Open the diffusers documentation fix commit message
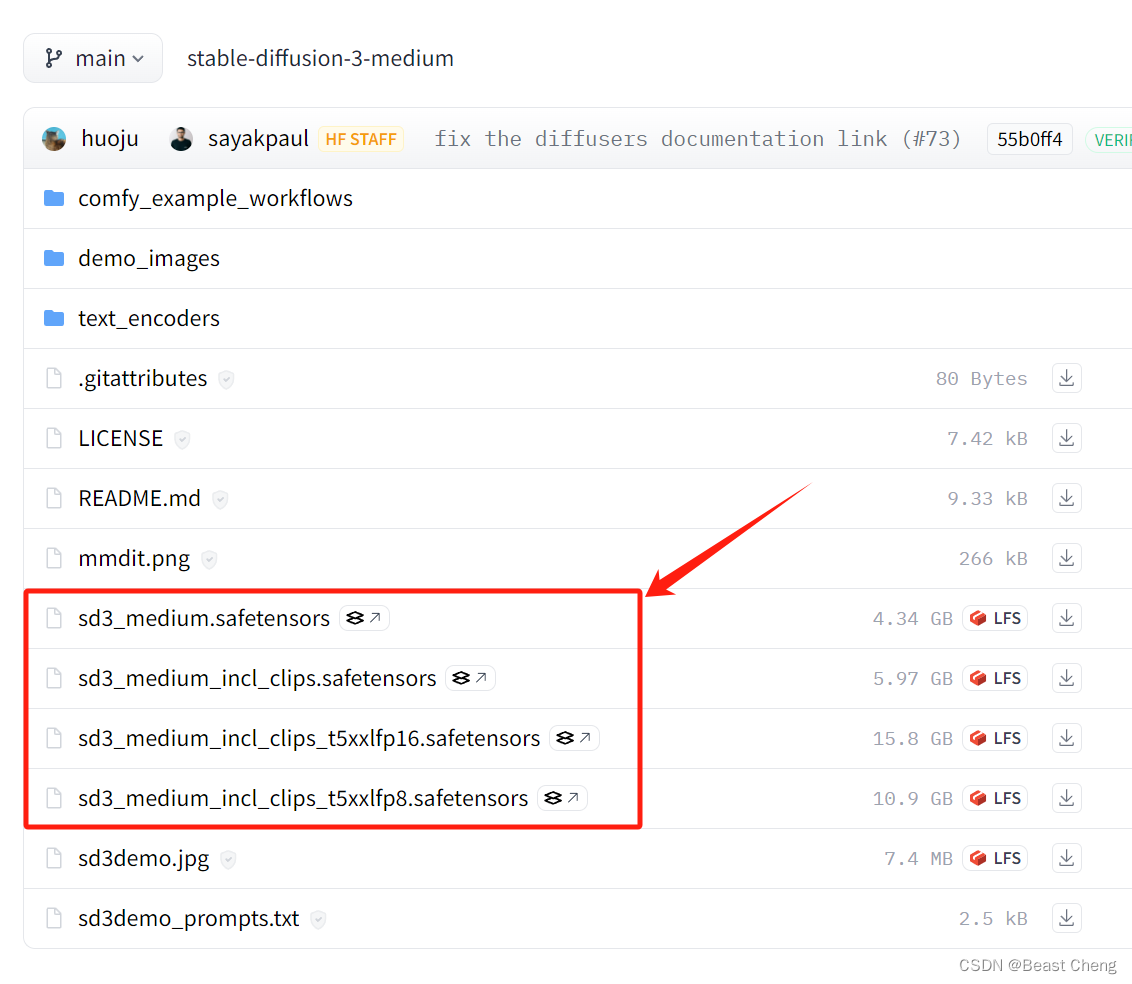 click(x=697, y=139)
